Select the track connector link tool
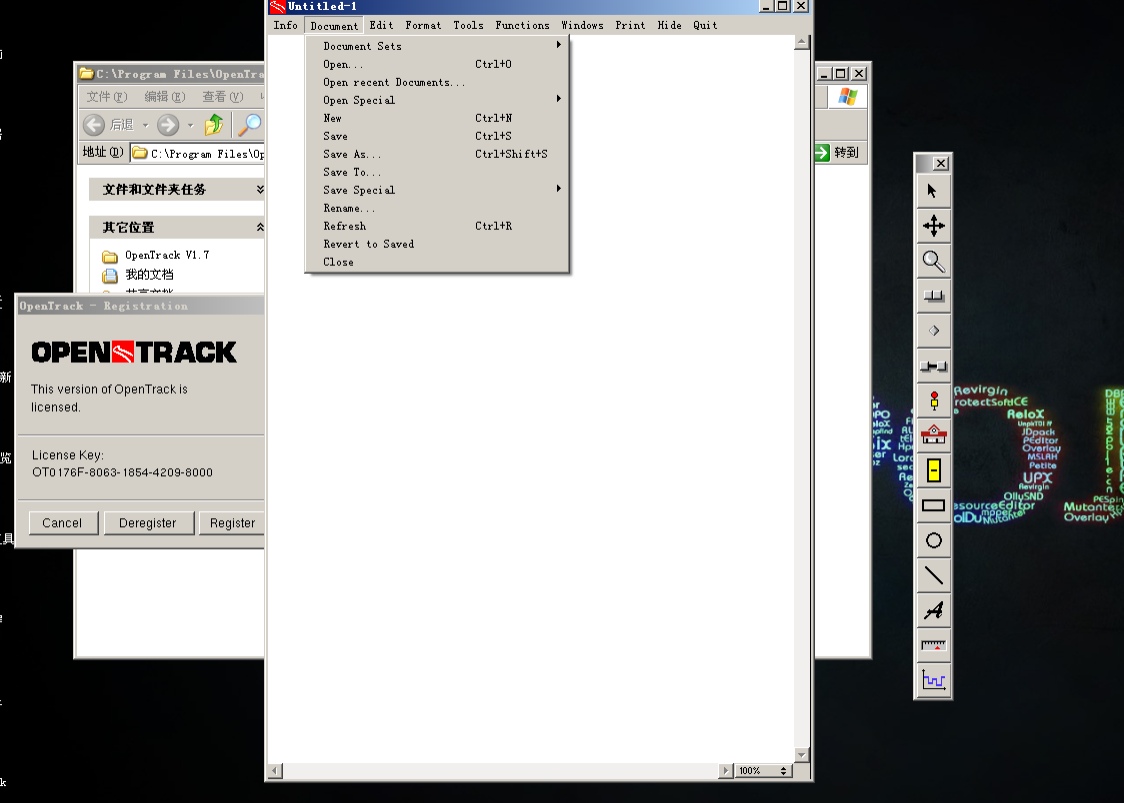 pos(933,366)
